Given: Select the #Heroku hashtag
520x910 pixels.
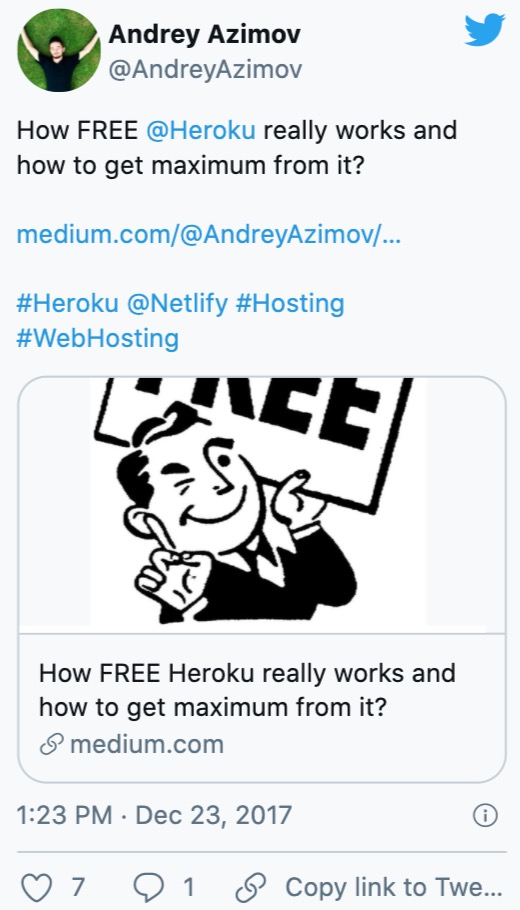Looking at the screenshot, I should point(67,303).
